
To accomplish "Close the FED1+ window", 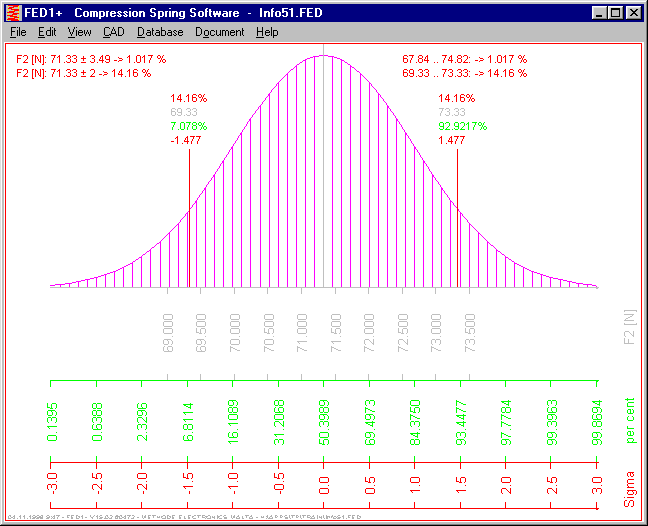I will [x=633, y=13].
